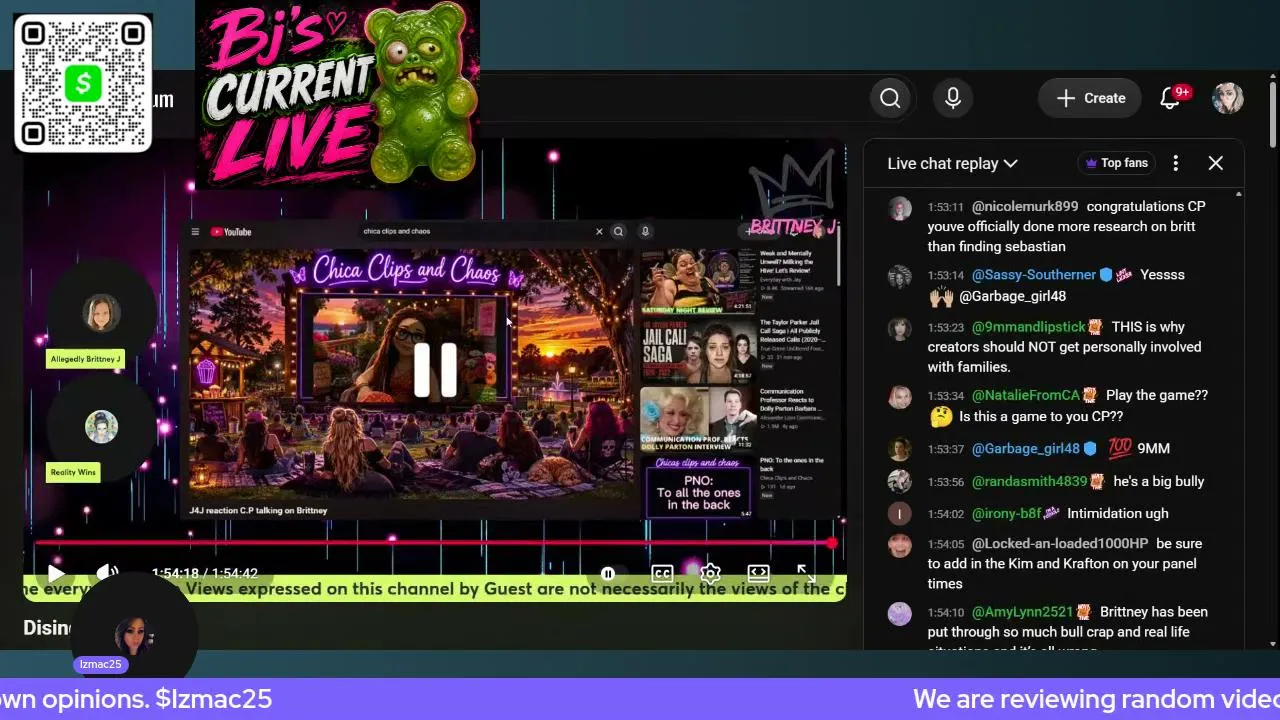Viewport: 1280px width, 720px height.
Task: Open the notifications bell
Action: point(1170,98)
